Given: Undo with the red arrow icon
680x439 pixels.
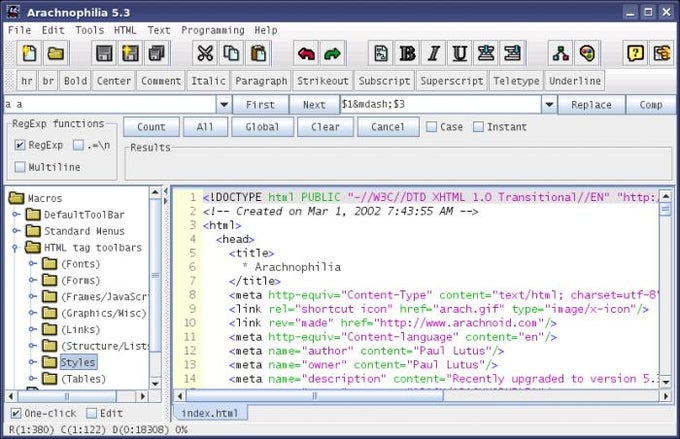Looking at the screenshot, I should point(306,53).
